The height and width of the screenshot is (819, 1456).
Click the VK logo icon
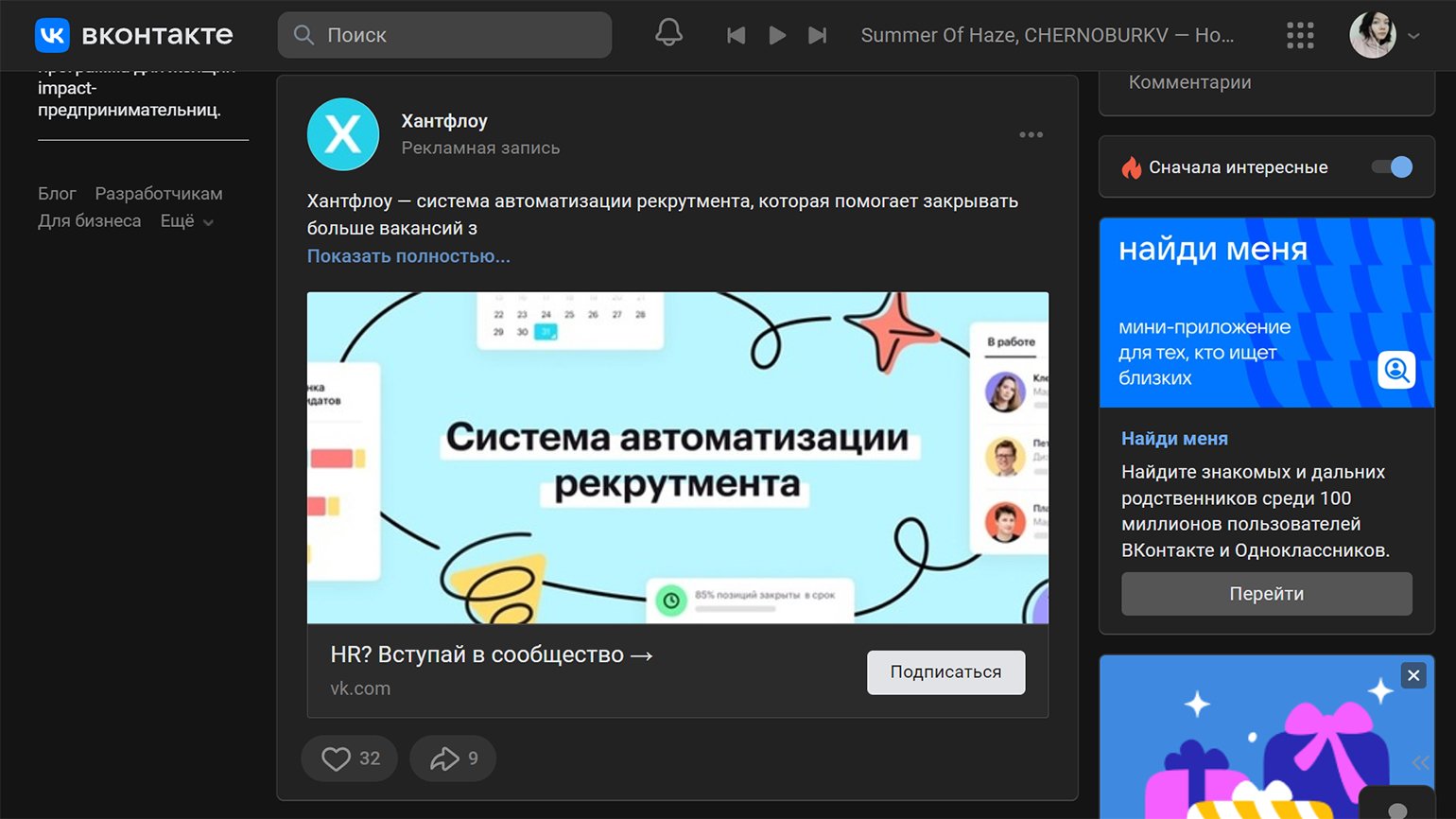point(52,35)
